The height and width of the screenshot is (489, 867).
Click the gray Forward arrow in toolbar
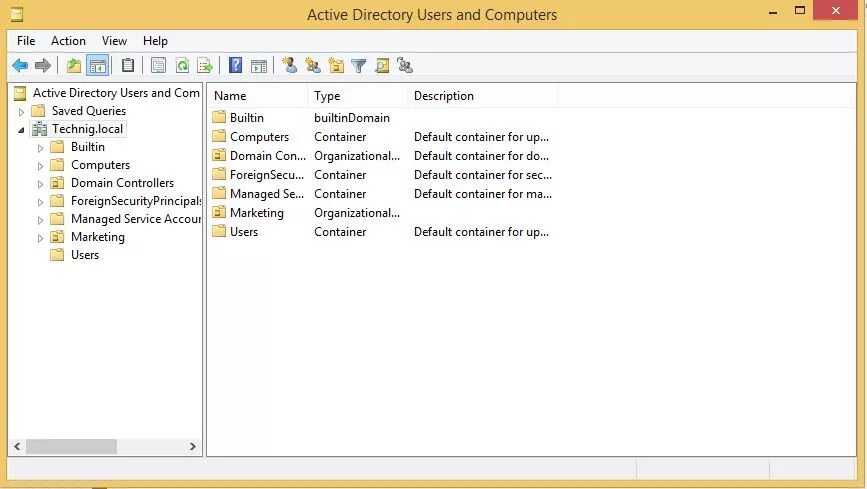(43, 66)
